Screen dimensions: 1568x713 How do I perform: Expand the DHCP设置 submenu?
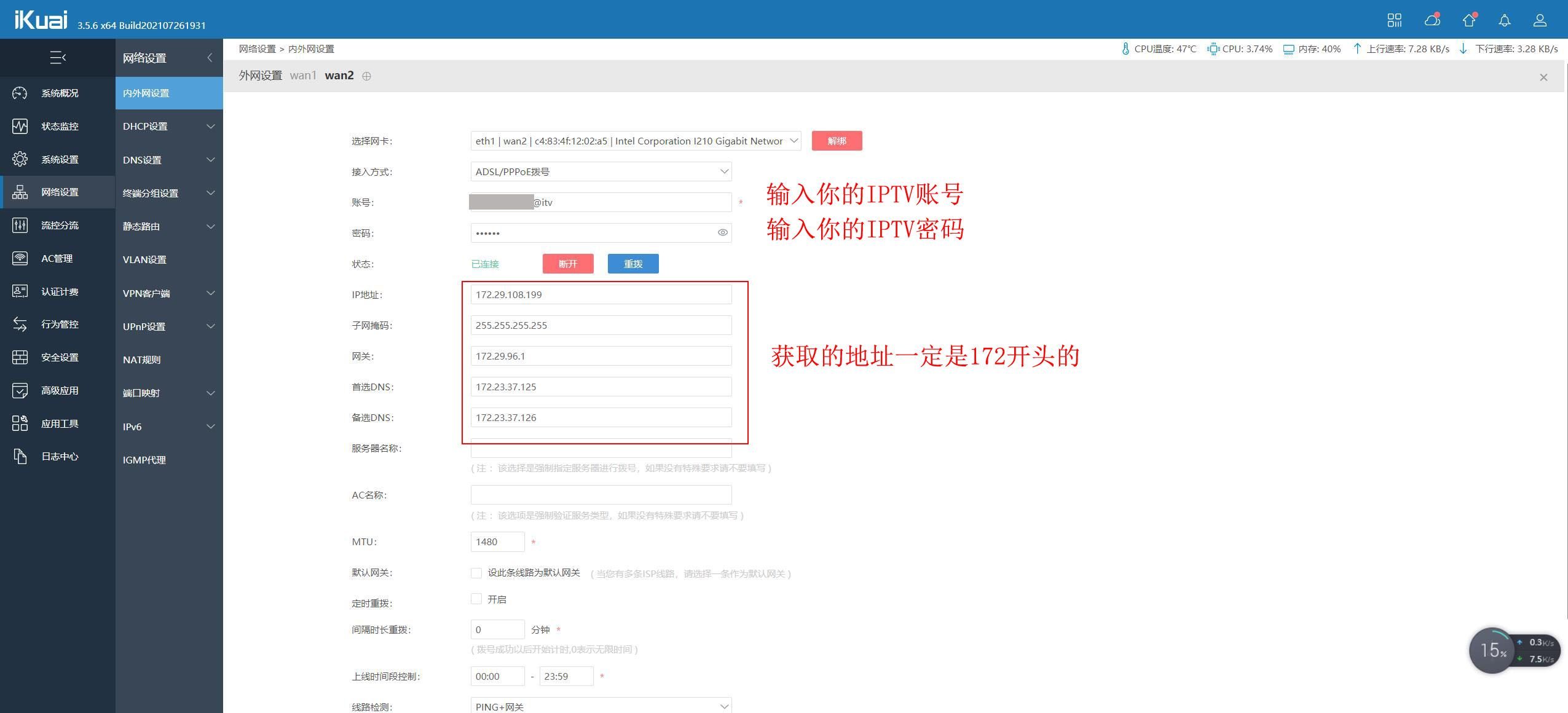[x=168, y=126]
